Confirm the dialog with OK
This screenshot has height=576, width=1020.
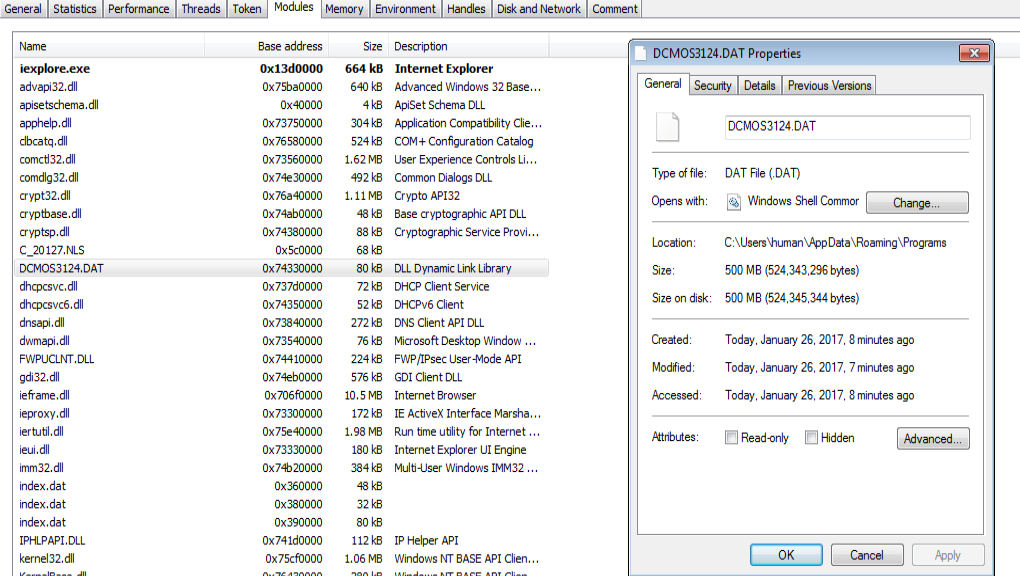point(785,555)
